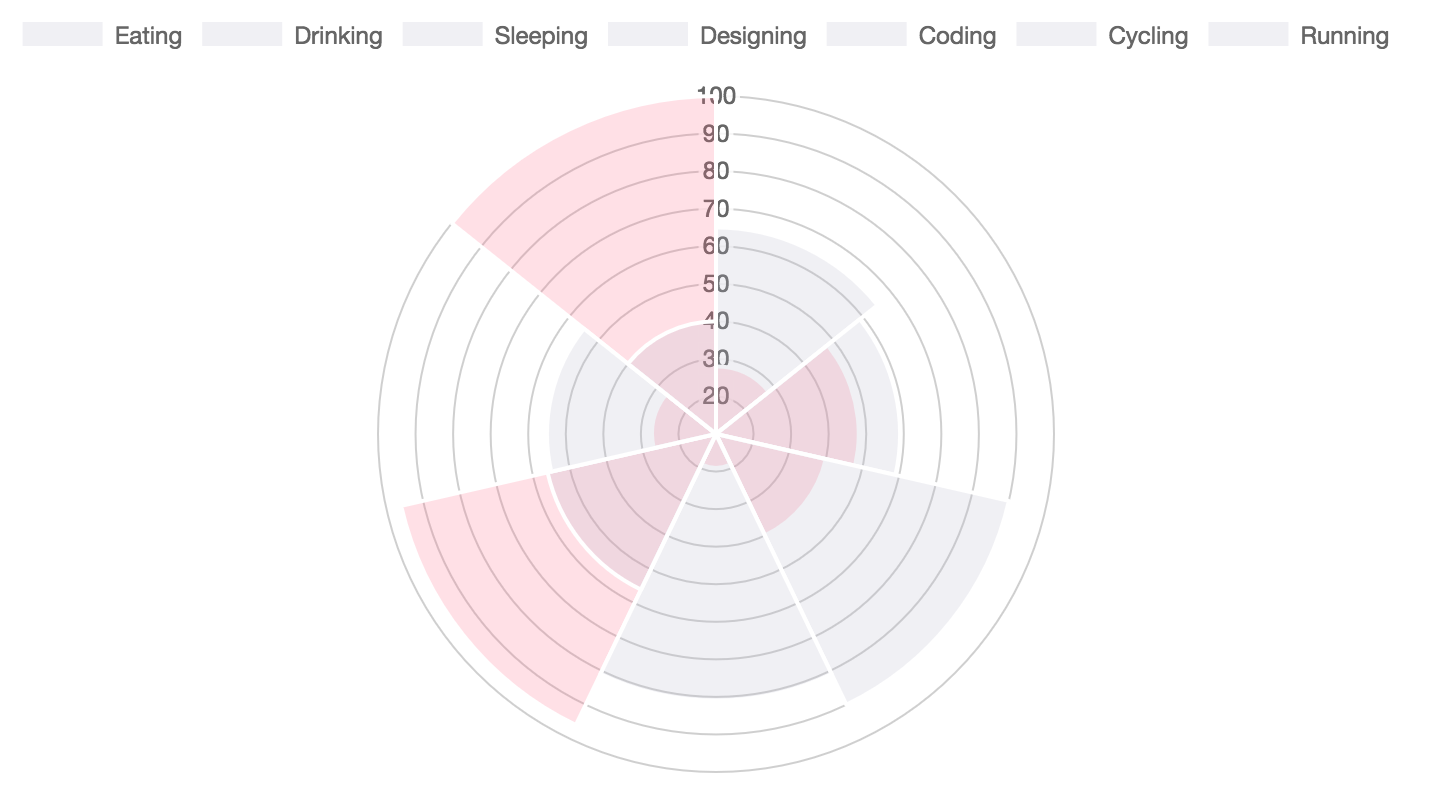Click the Sleeping legend text
The width and height of the screenshot is (1444, 794).
541,36
